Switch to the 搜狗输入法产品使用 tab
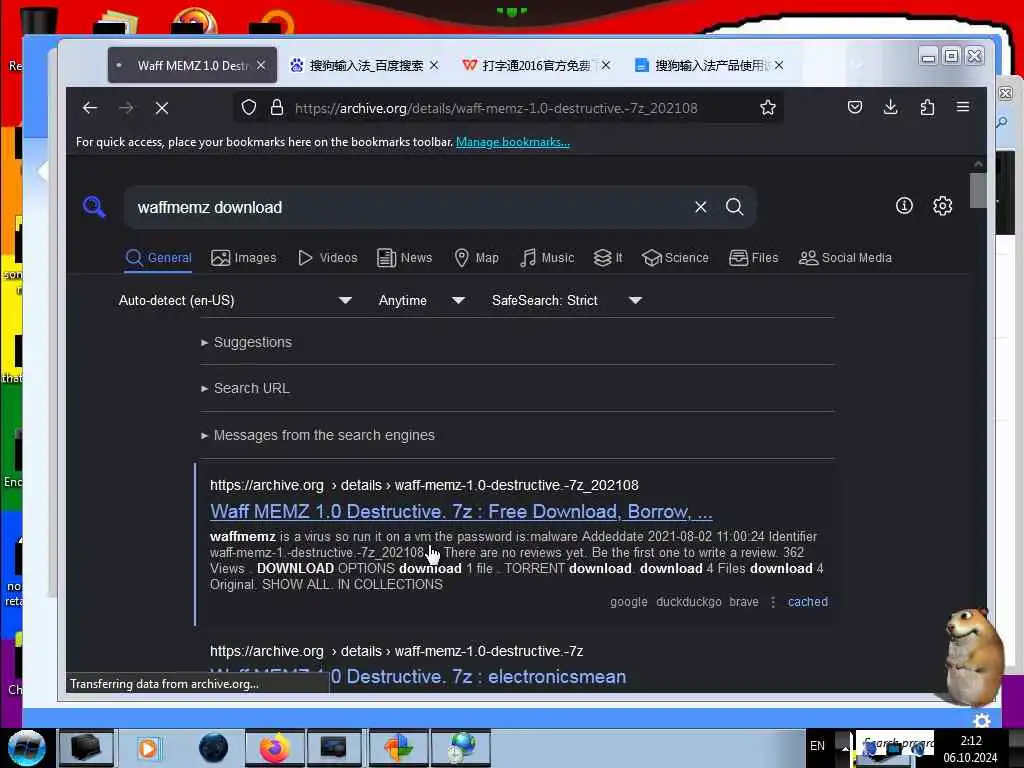Screen dimensions: 1024x768 click(x=709, y=65)
